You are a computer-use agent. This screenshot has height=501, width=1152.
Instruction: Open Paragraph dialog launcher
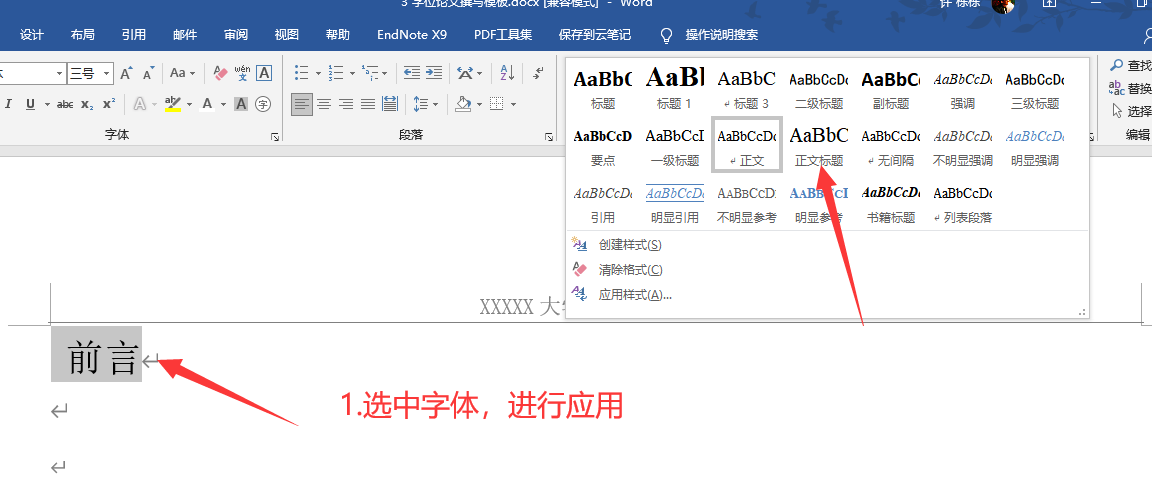[548, 137]
